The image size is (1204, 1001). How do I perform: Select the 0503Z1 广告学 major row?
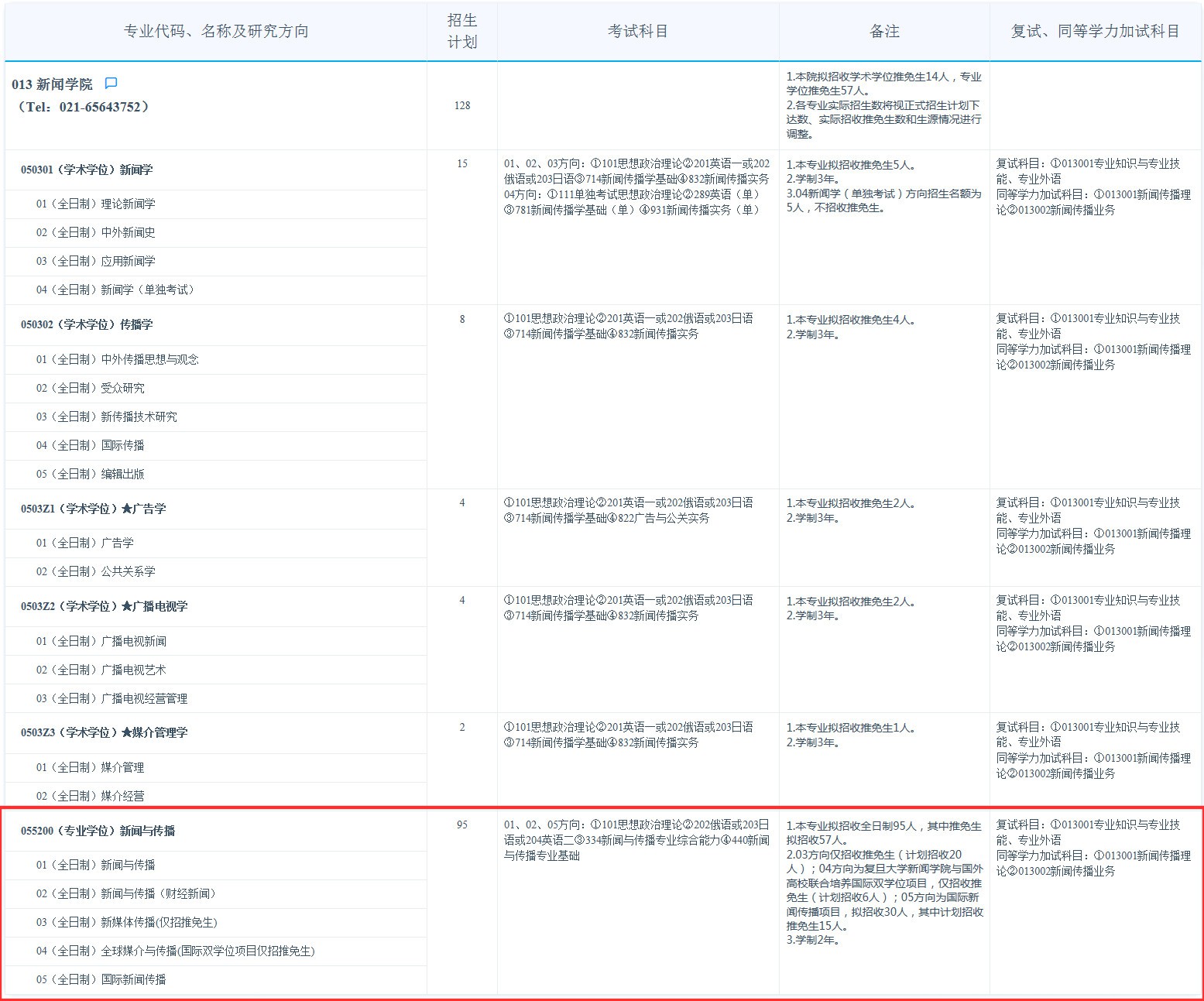pyautogui.click(x=93, y=509)
